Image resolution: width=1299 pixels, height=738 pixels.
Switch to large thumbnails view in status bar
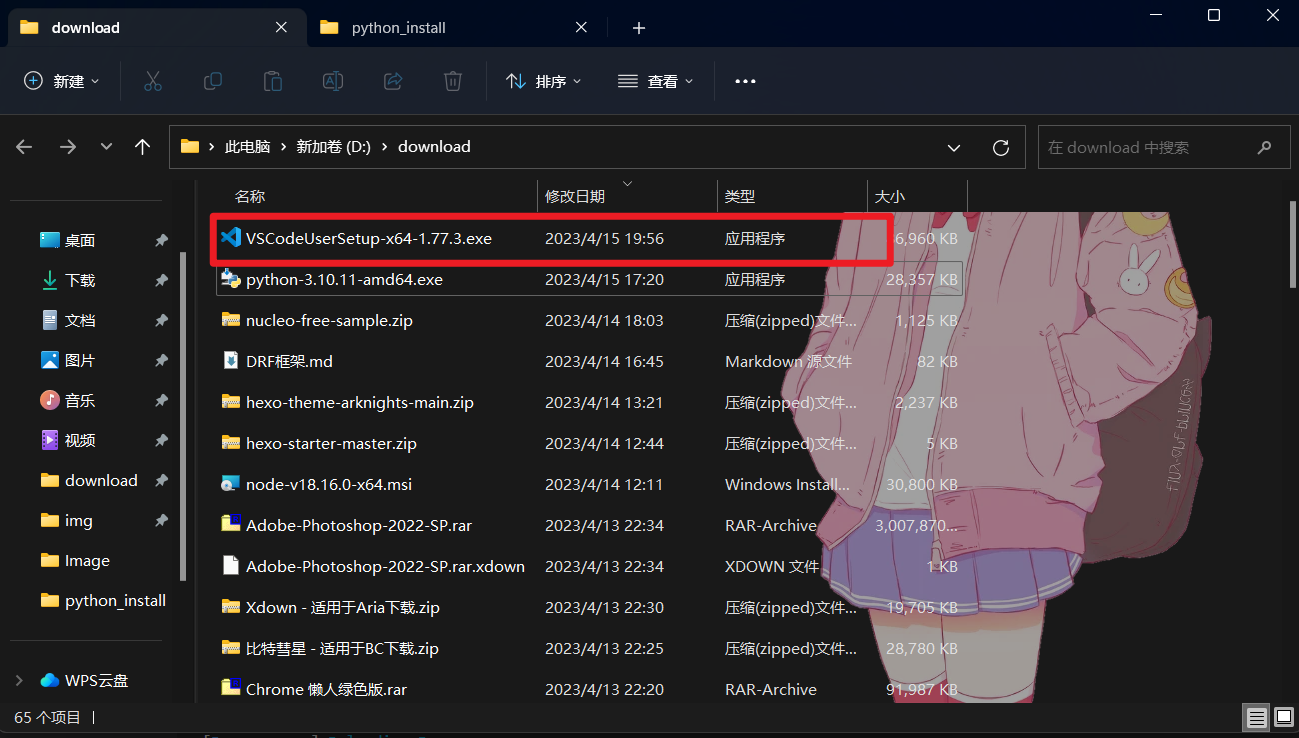(1284, 717)
